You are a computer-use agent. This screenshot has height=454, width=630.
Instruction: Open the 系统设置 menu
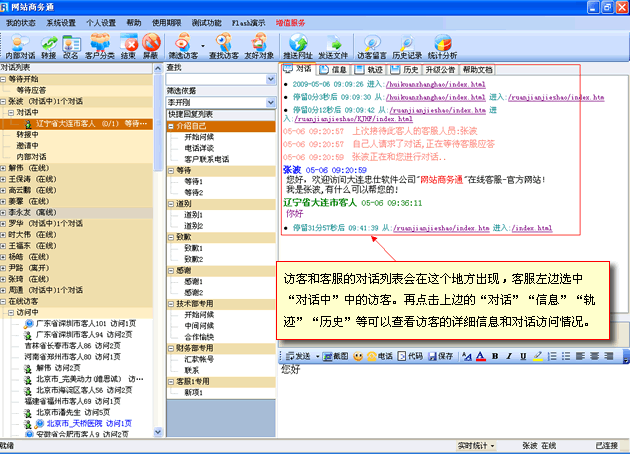point(62,22)
